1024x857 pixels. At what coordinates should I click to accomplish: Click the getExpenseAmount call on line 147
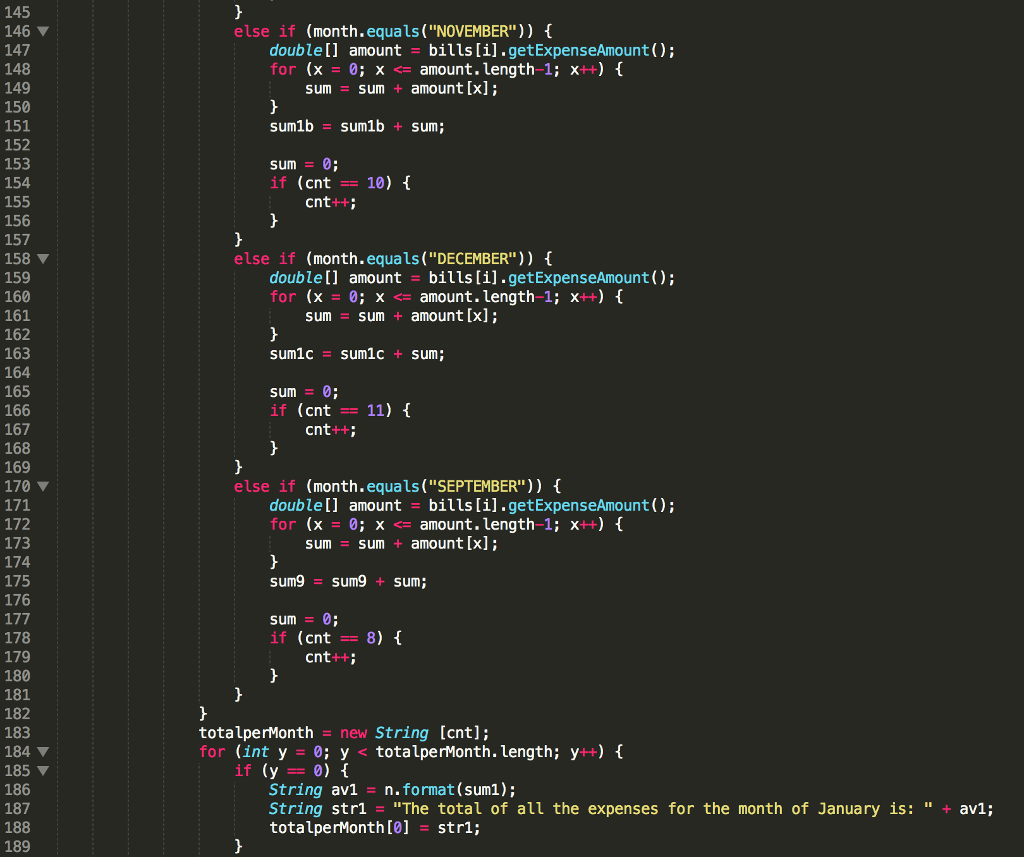click(578, 50)
